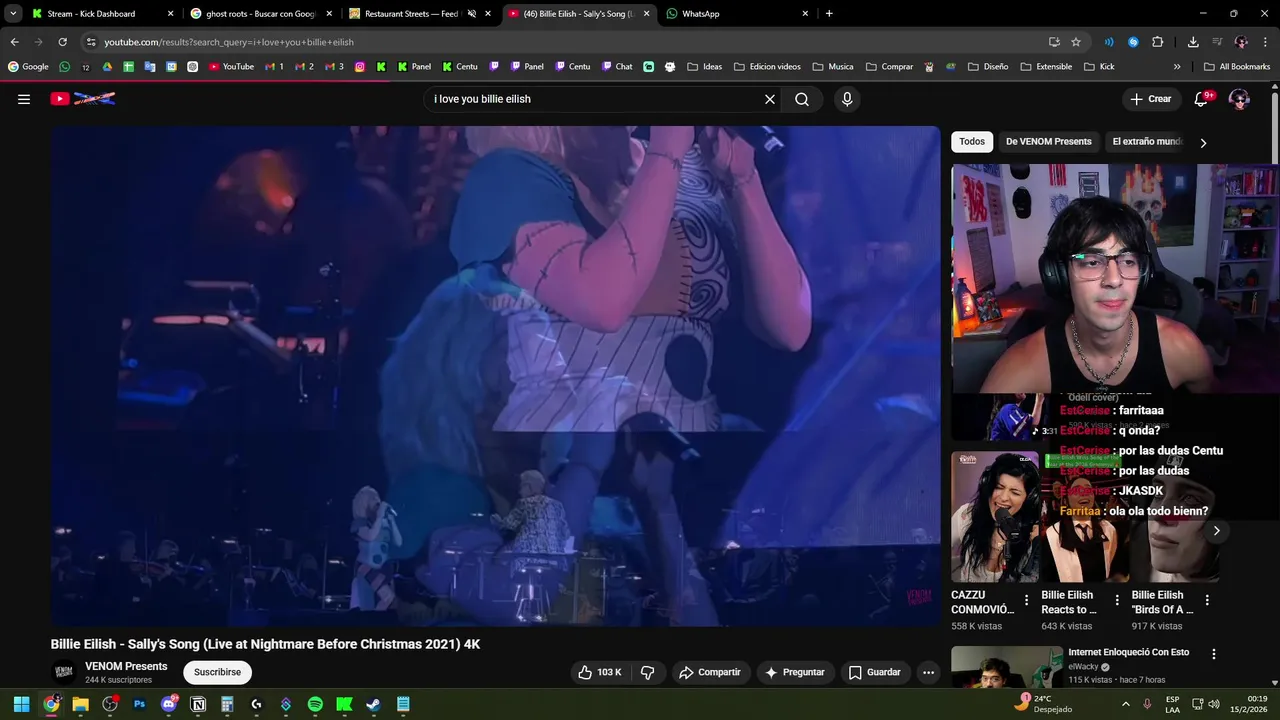Click the Compartir share button
Viewport: 1280px width, 720px height.
coord(710,672)
